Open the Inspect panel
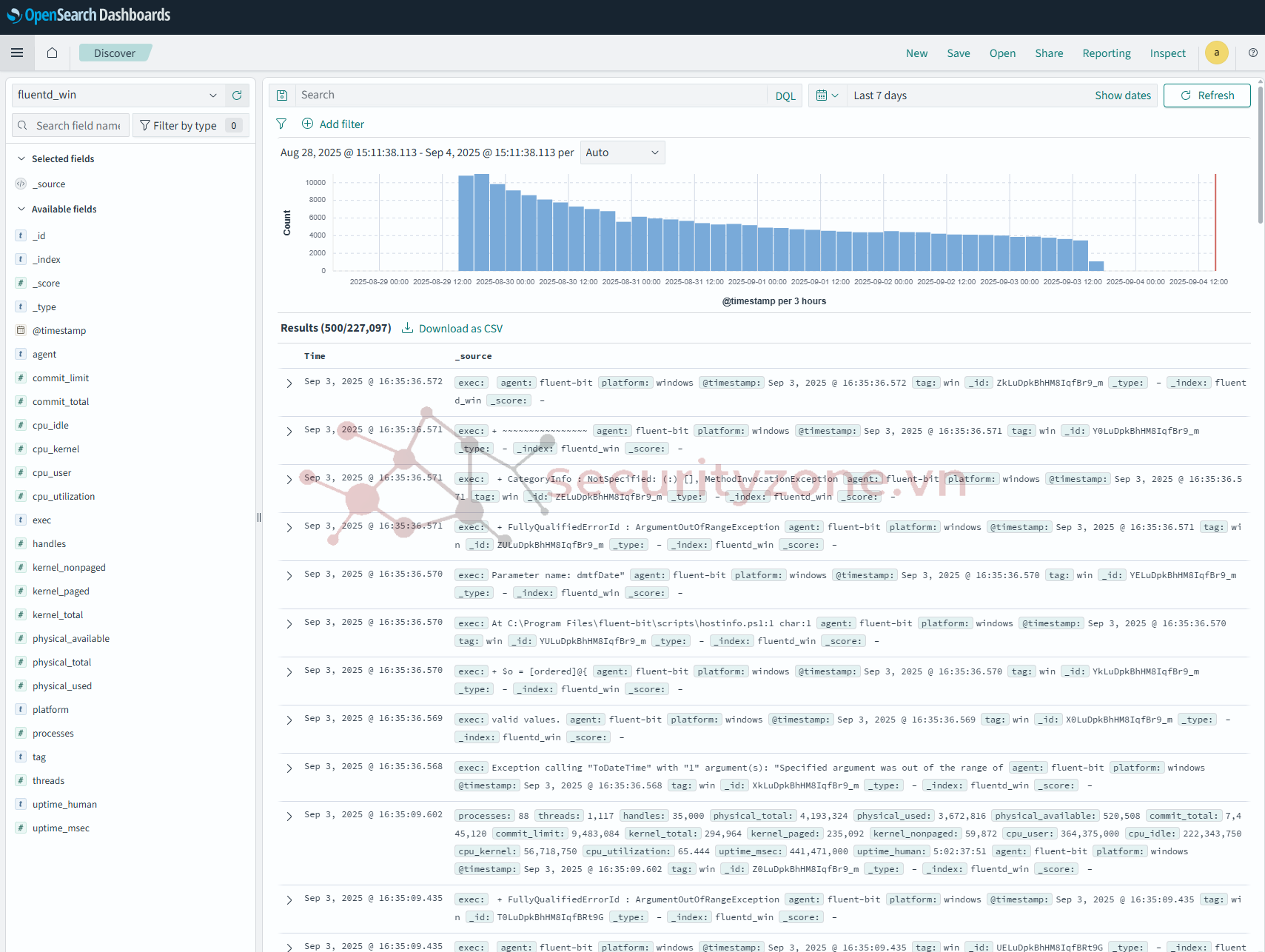 coord(1167,53)
